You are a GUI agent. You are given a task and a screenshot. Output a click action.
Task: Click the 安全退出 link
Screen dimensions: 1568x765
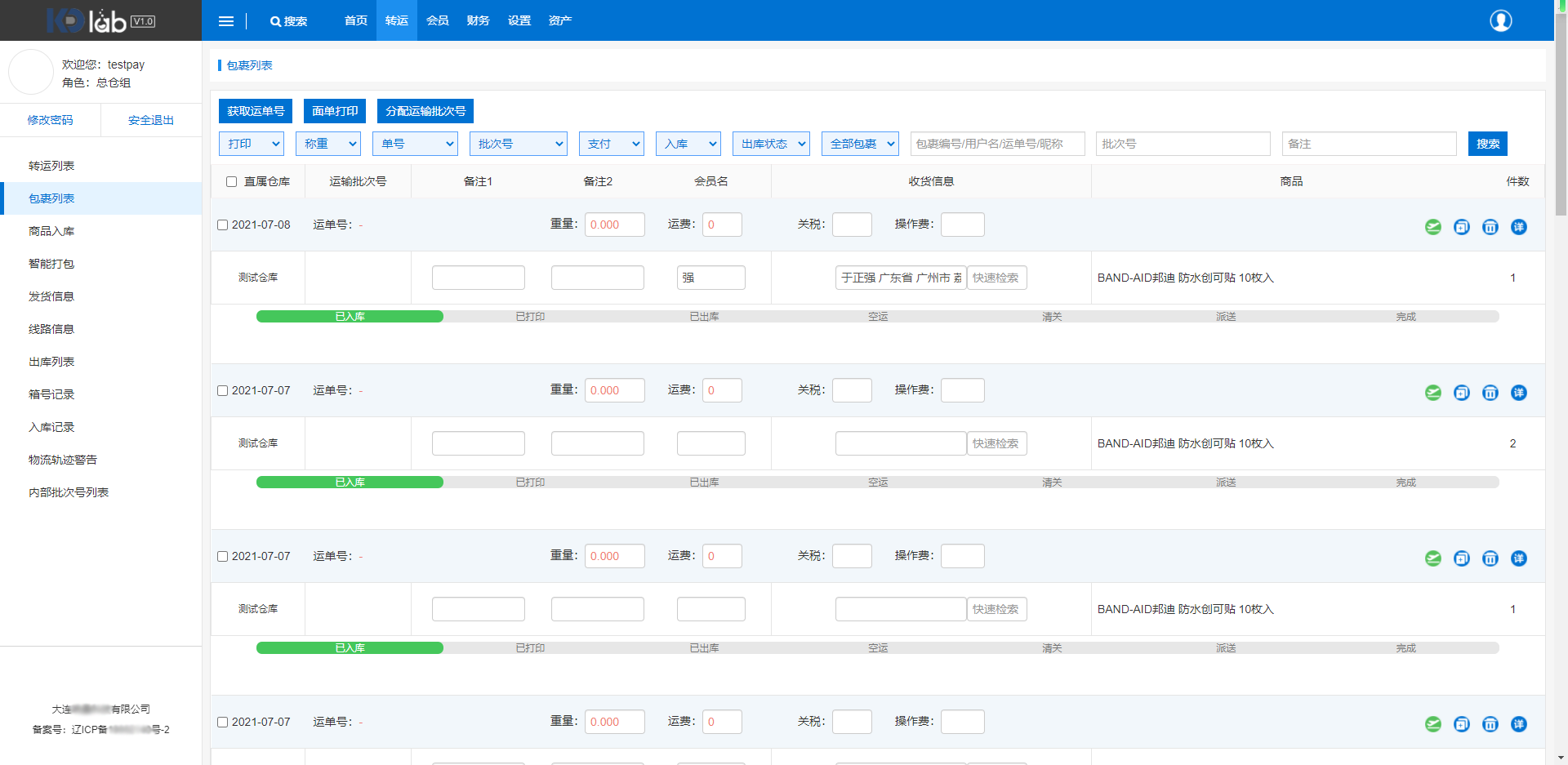click(151, 120)
